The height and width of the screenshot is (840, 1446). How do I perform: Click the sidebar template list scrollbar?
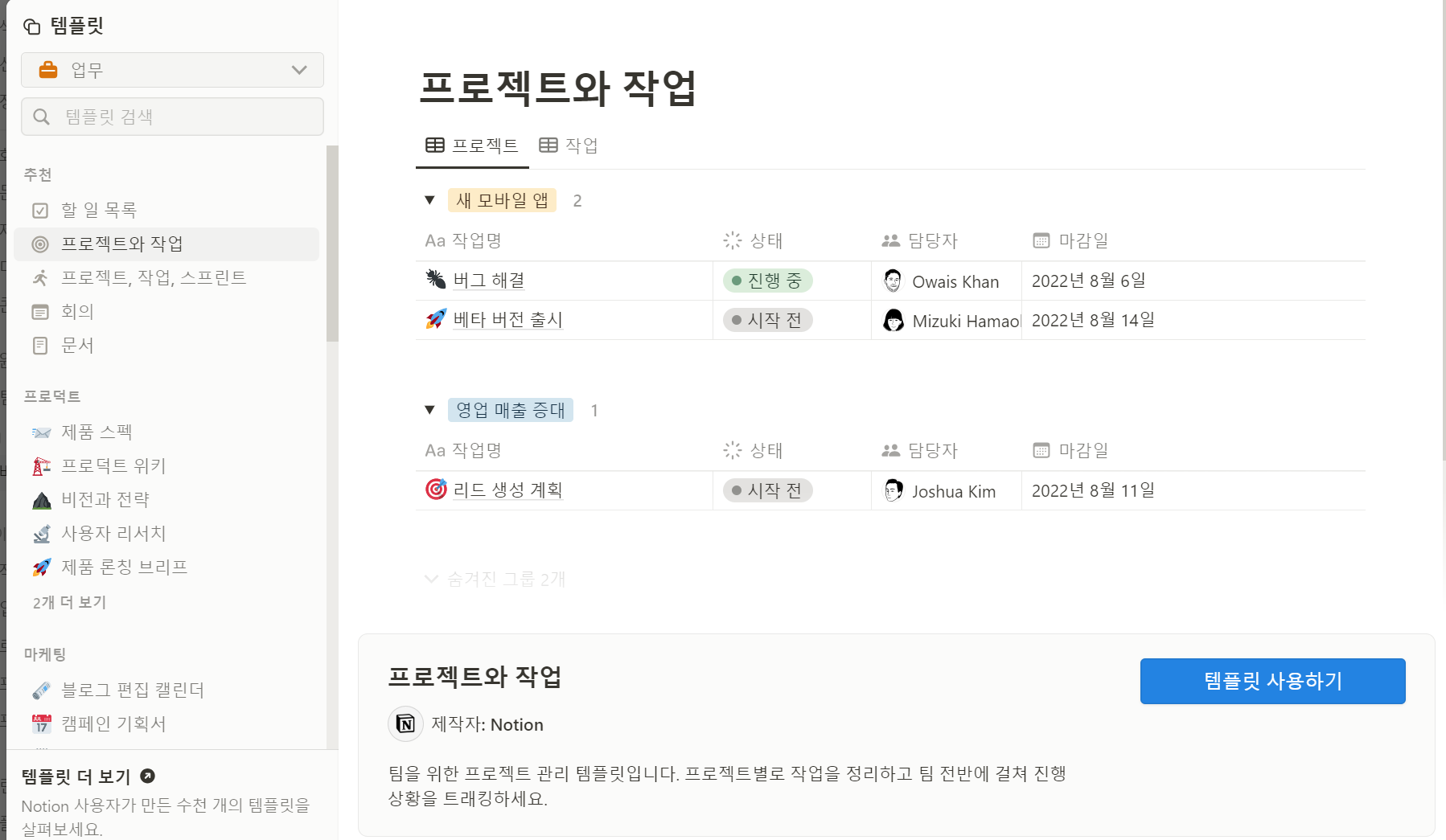click(332, 244)
